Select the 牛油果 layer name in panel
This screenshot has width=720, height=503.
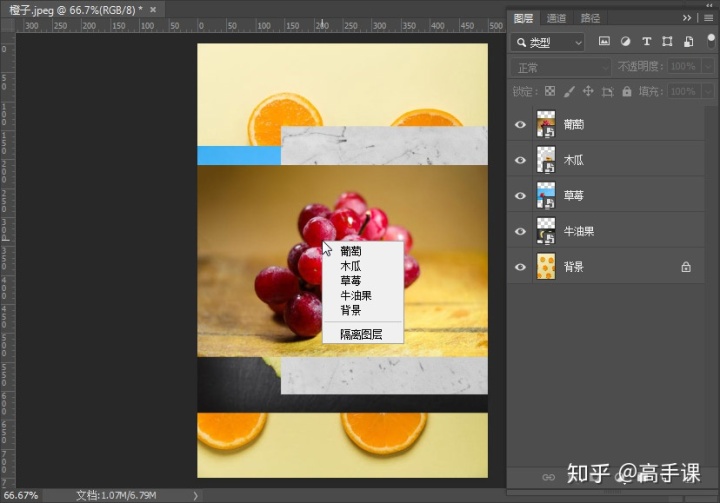(579, 231)
